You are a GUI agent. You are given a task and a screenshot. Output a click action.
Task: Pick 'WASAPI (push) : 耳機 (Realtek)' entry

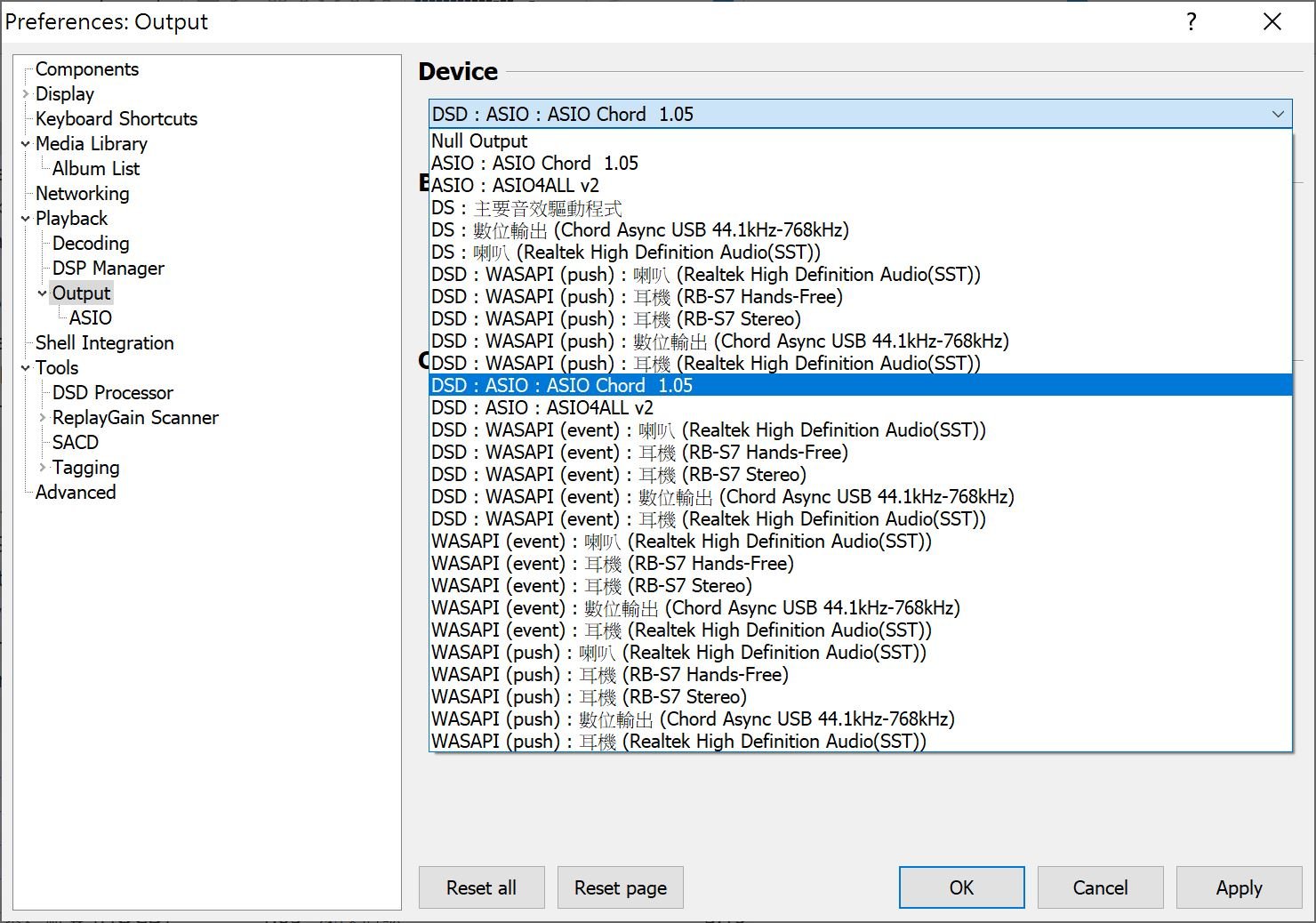[x=860, y=741]
